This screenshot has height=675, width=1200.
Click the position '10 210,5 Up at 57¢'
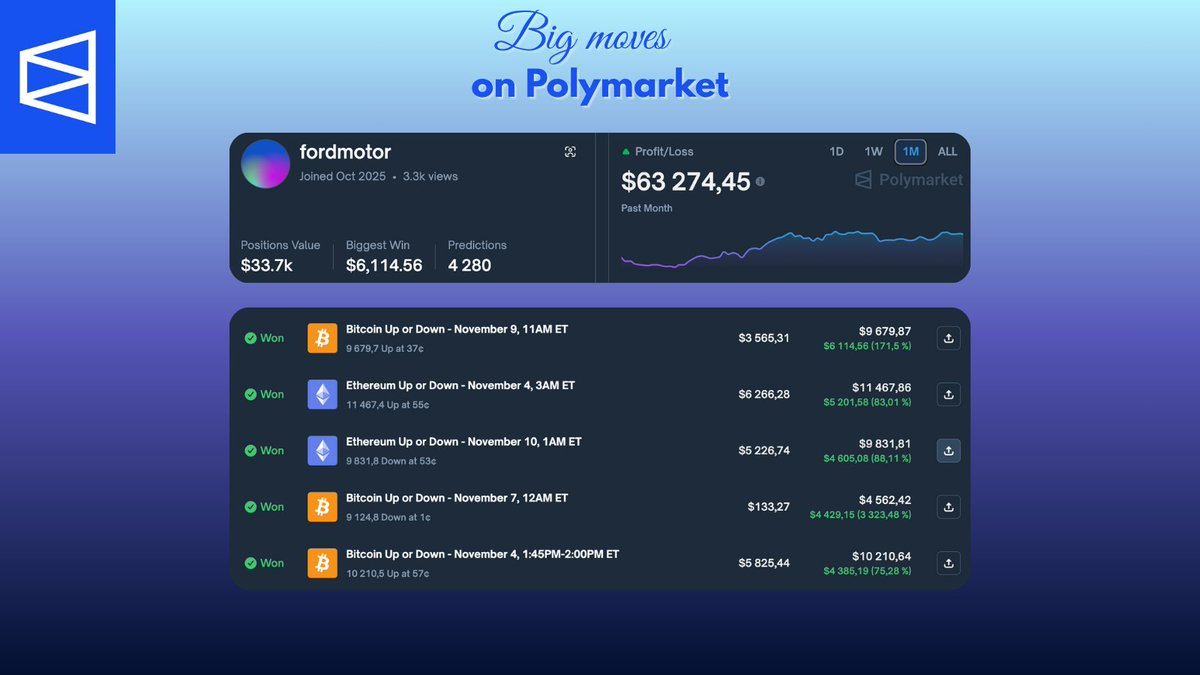click(x=388, y=574)
